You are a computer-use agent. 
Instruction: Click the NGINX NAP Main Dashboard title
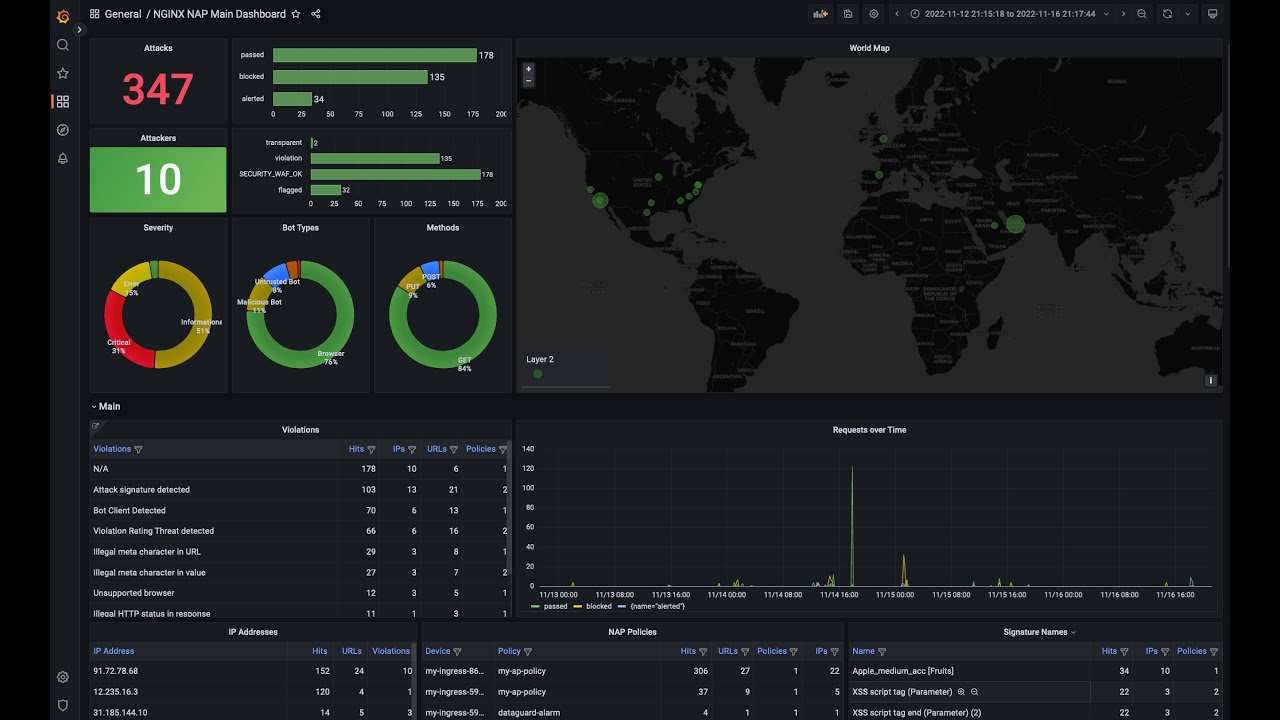(x=219, y=14)
